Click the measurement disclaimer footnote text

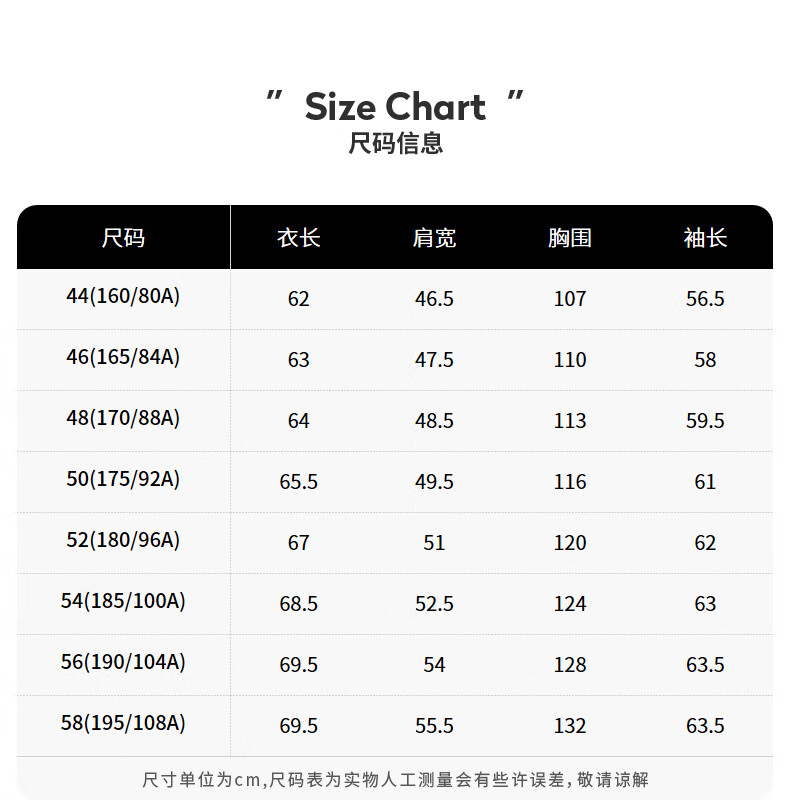pos(395,779)
